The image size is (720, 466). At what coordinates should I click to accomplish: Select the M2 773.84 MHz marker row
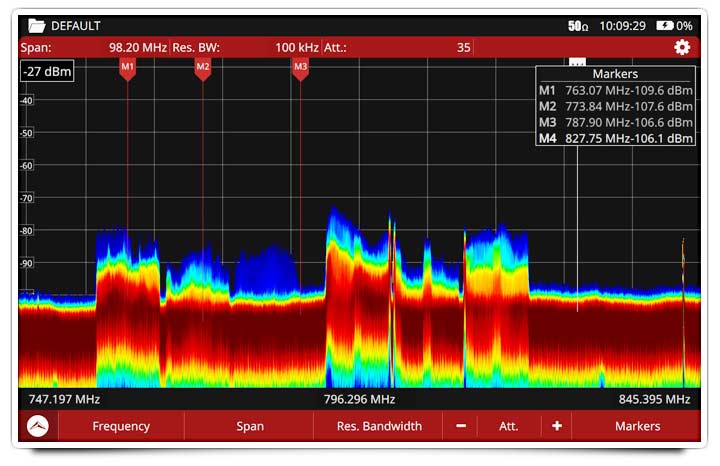click(615, 107)
